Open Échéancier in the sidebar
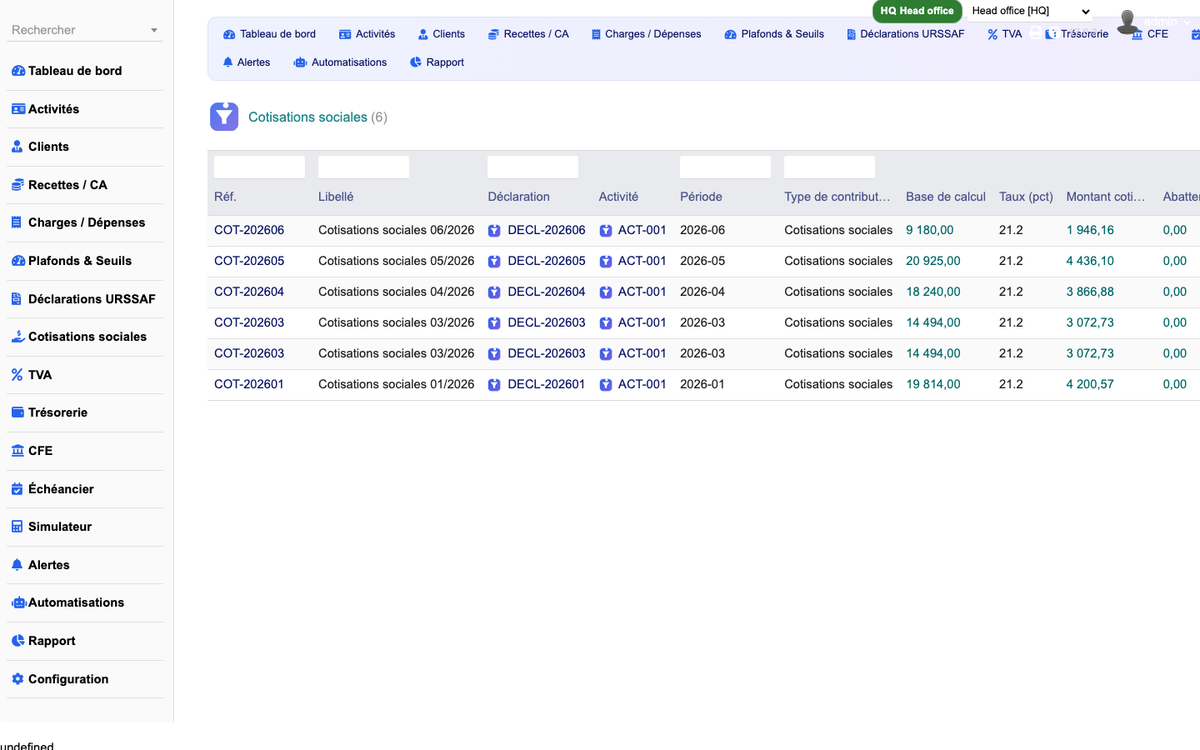 click(61, 489)
